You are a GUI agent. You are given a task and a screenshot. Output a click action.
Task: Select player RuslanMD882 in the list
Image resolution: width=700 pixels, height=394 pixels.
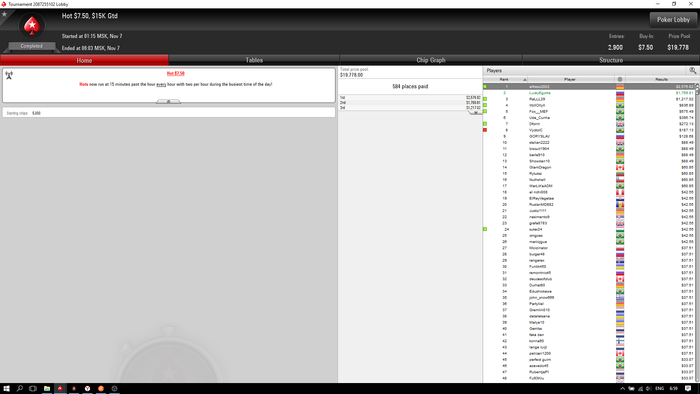click(x=589, y=205)
